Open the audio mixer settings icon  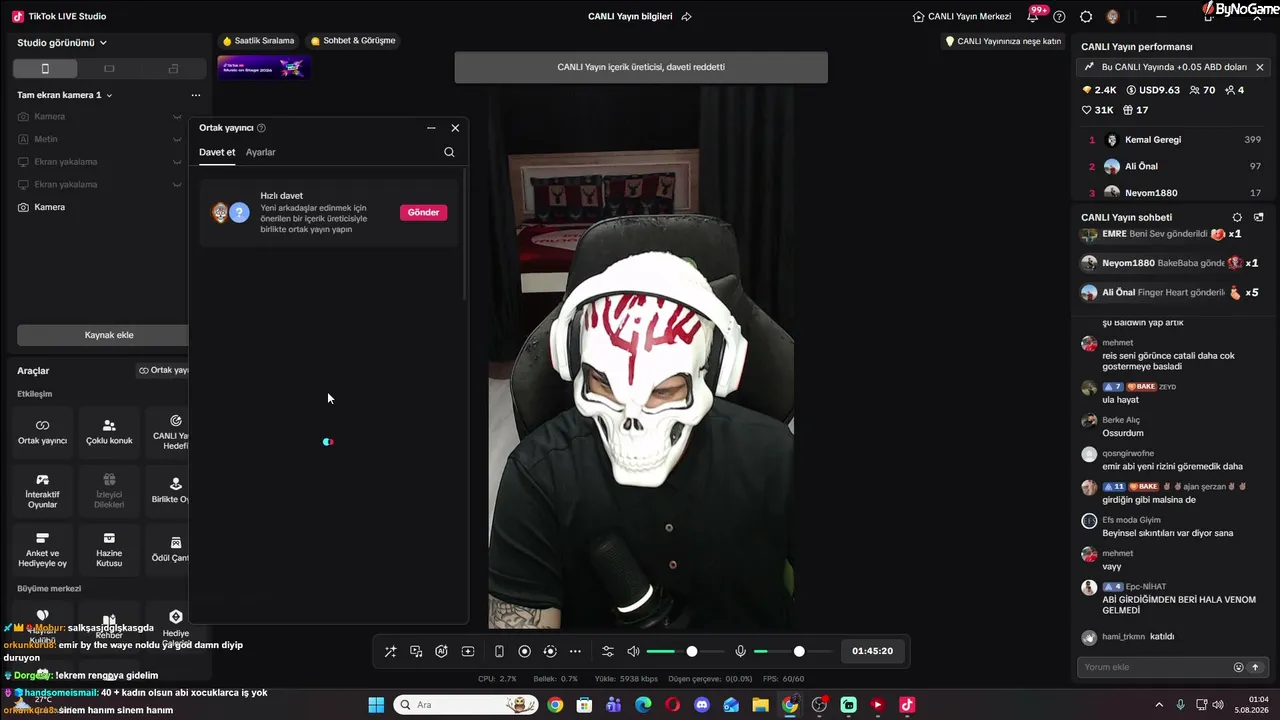607,651
